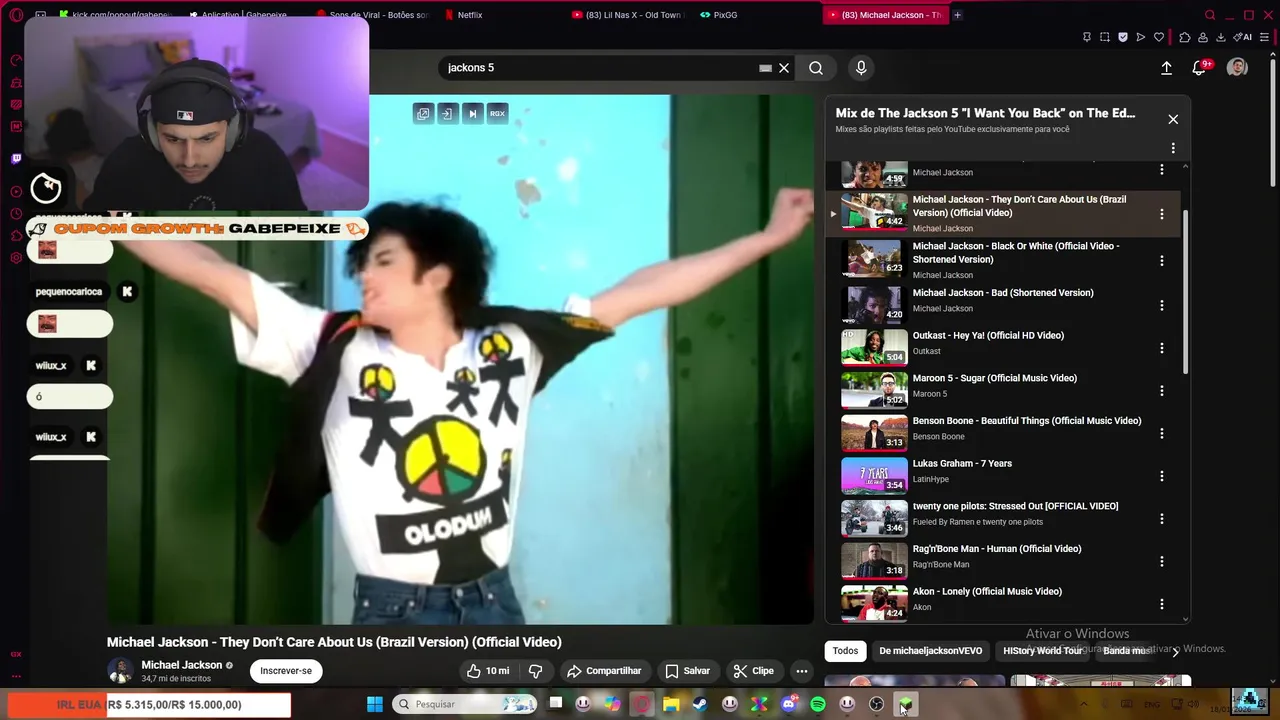Switch to the Aplicativo Gabepeixe tab

pos(245,15)
